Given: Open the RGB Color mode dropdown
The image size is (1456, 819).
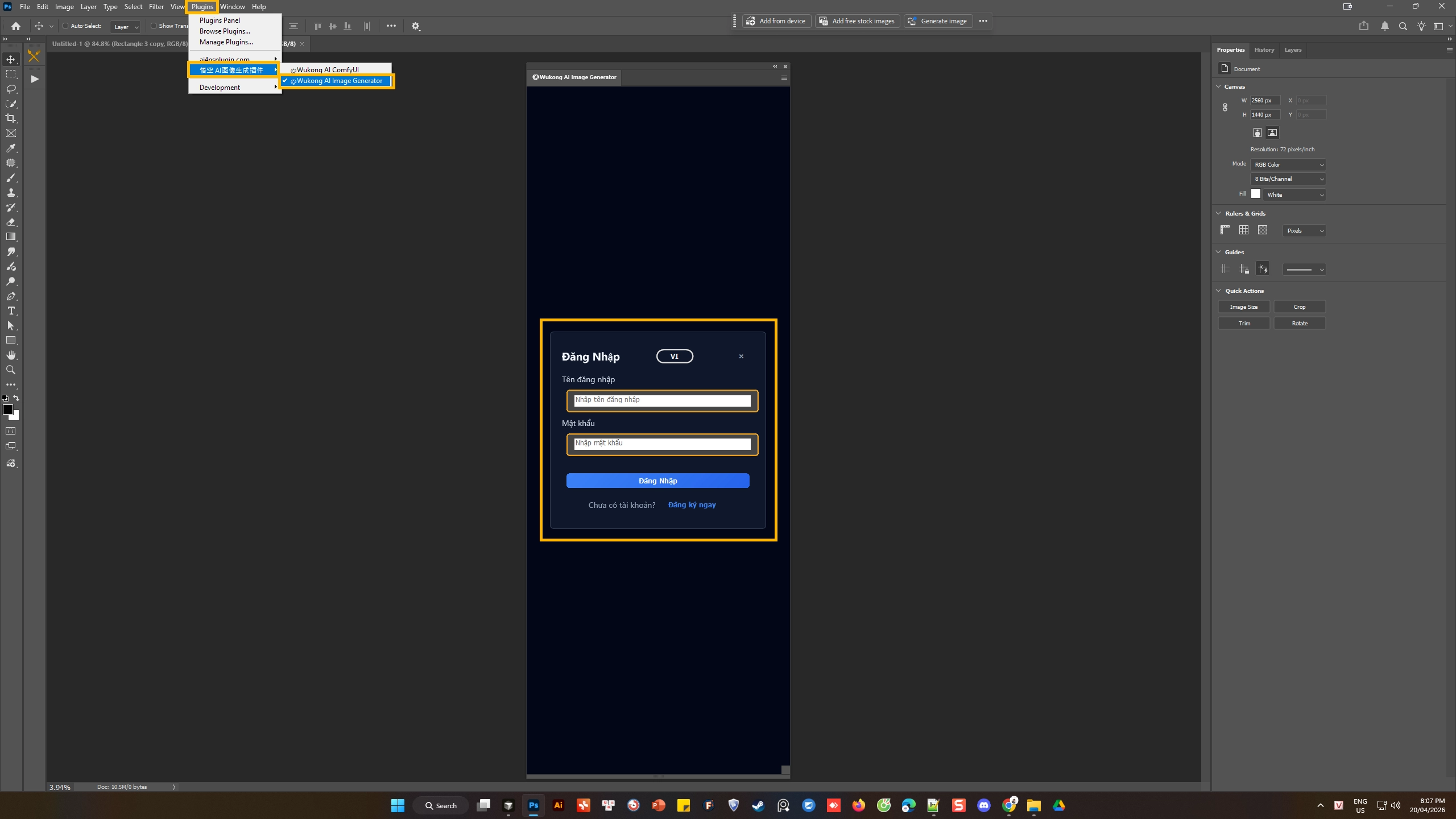Looking at the screenshot, I should click(x=1288, y=164).
